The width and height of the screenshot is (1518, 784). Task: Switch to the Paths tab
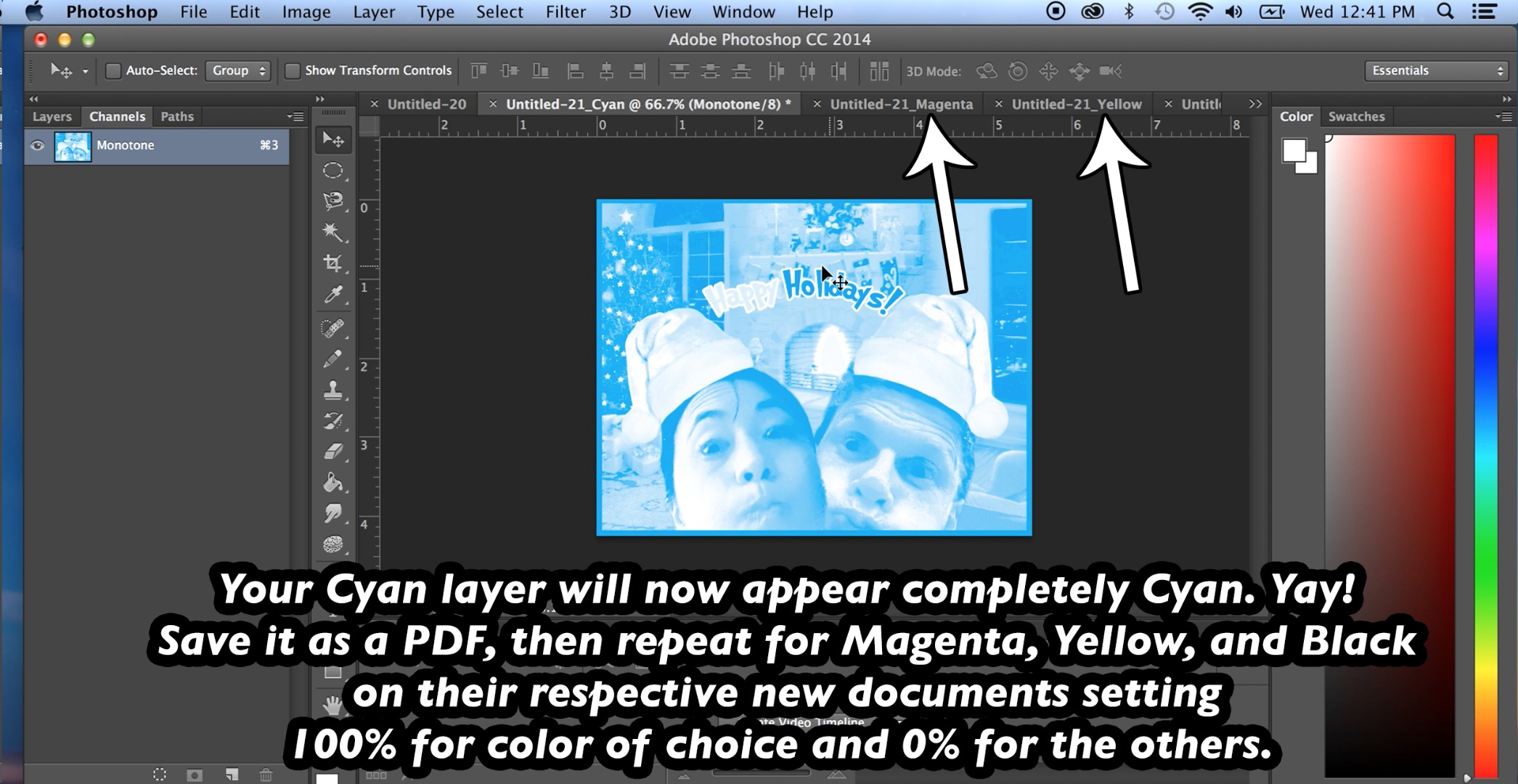pyautogui.click(x=176, y=116)
